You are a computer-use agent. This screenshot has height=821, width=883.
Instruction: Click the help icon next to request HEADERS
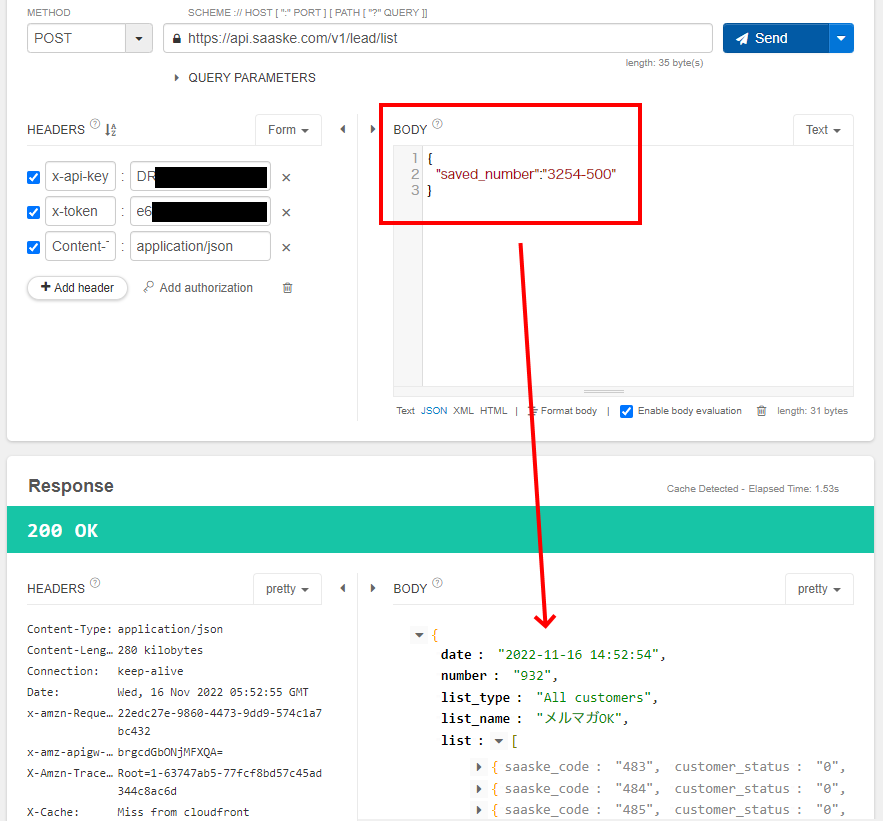point(95,125)
